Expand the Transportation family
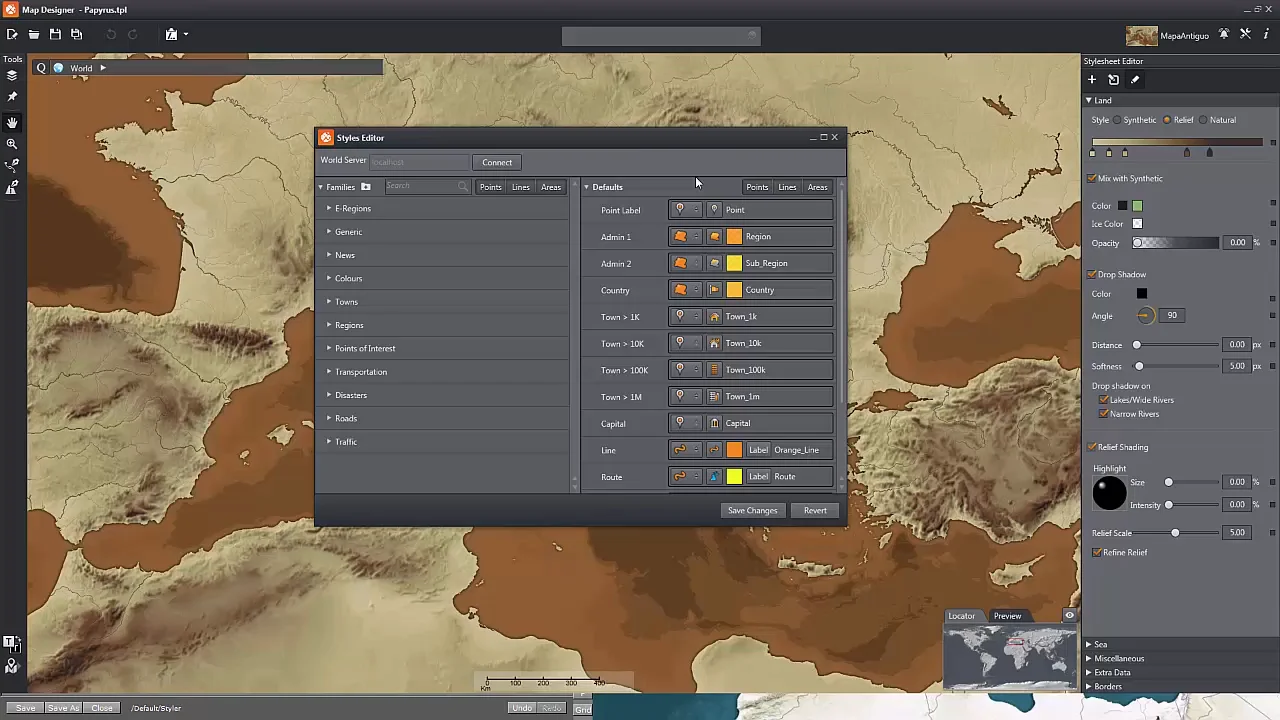Viewport: 1280px width, 720px height. coord(329,372)
